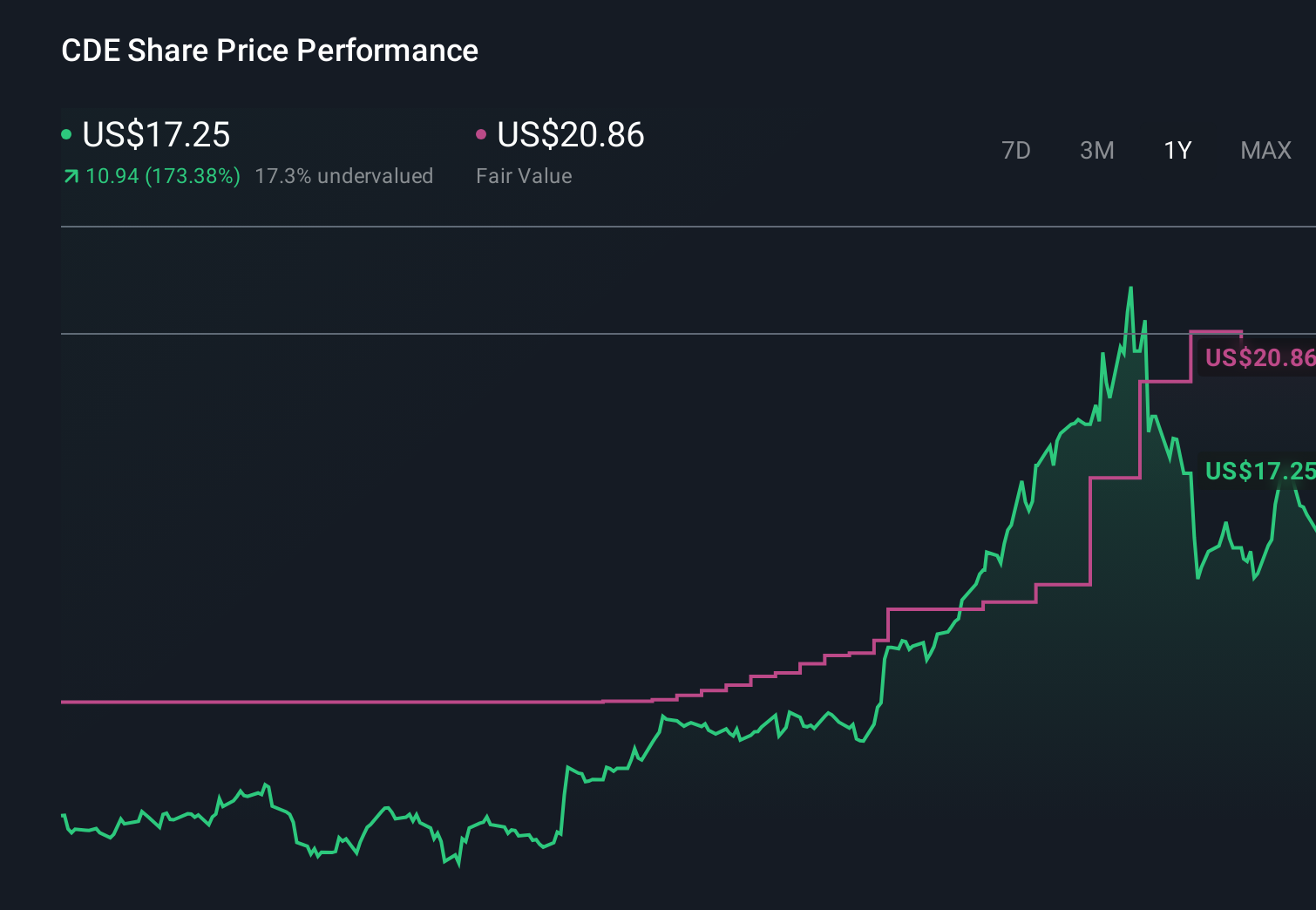Click the CDE Share Price Performance title

click(x=269, y=51)
